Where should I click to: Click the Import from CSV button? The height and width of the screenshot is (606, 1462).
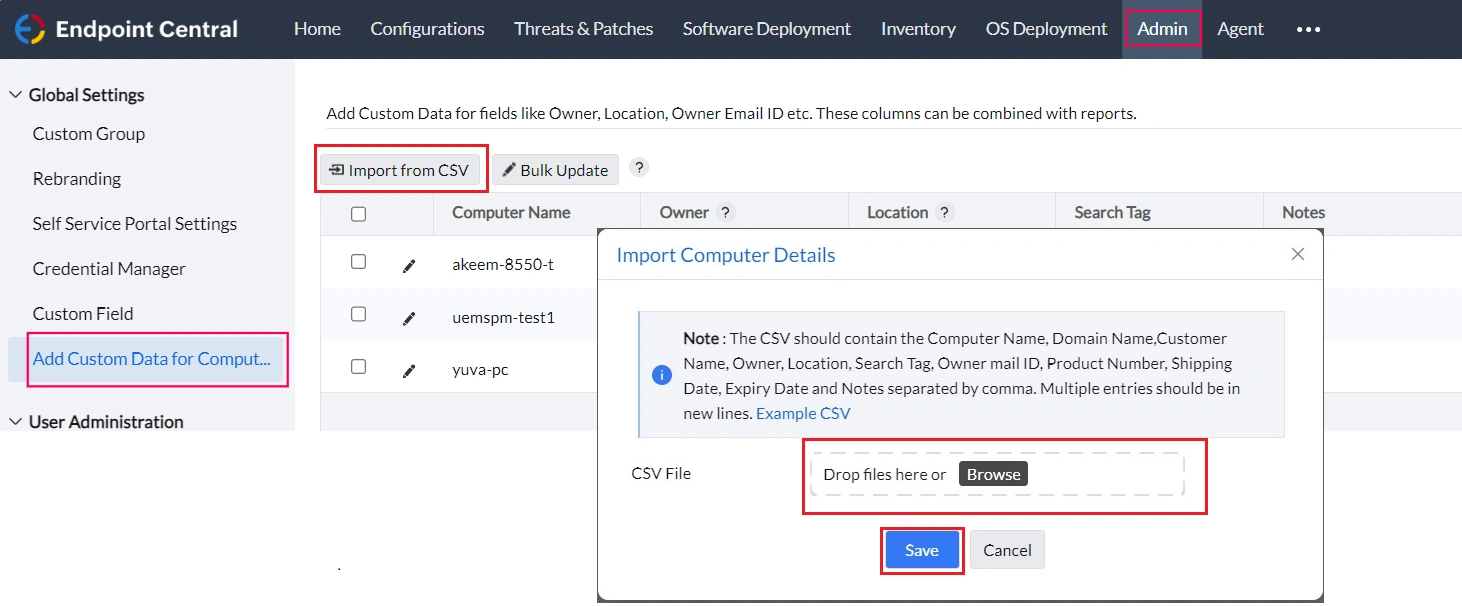[x=400, y=170]
